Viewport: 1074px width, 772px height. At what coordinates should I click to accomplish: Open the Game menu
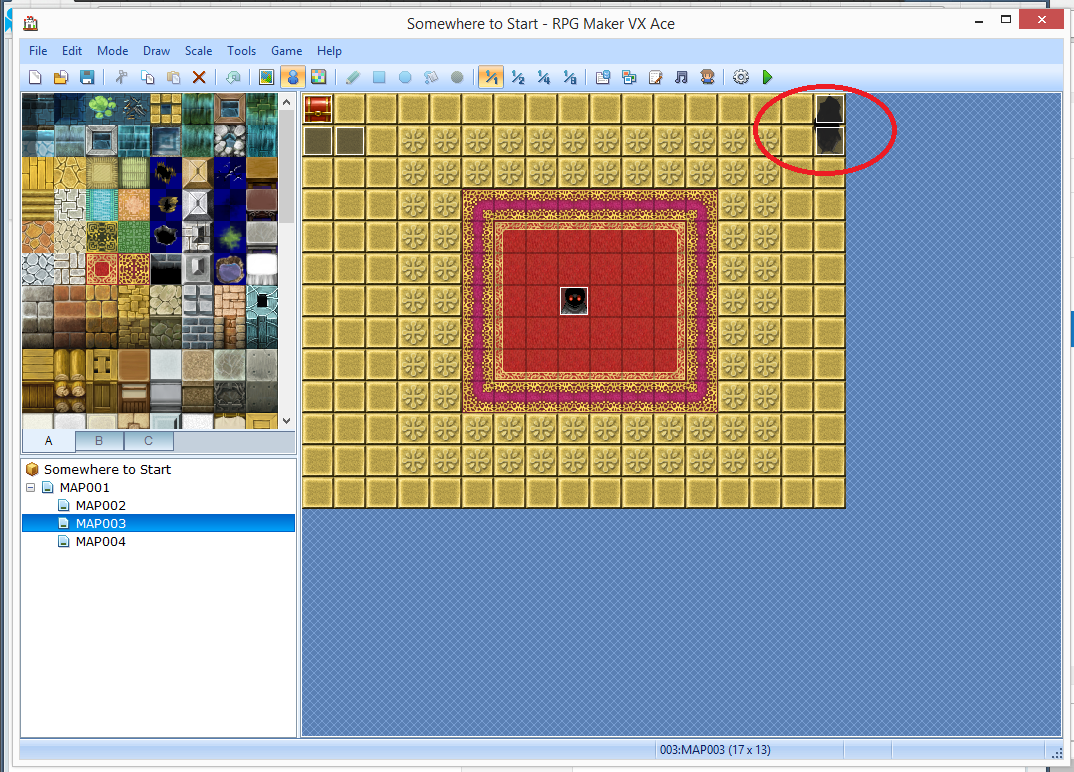coord(286,51)
